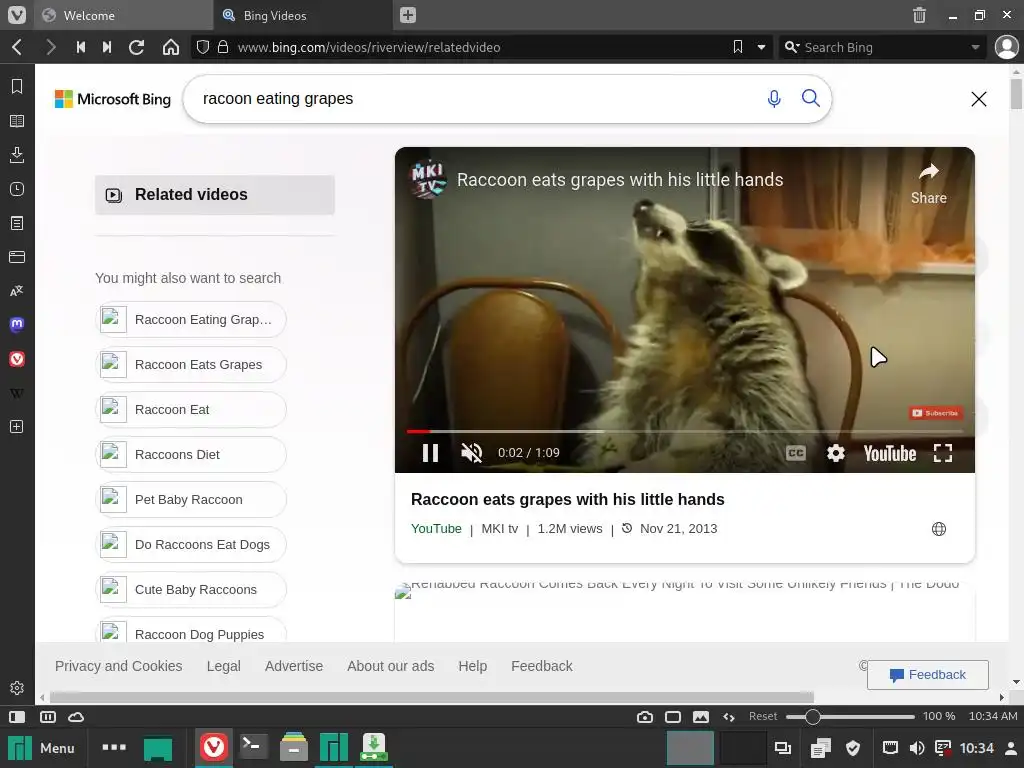The height and width of the screenshot is (768, 1024).
Task: Open video settings gear
Action: click(x=836, y=453)
